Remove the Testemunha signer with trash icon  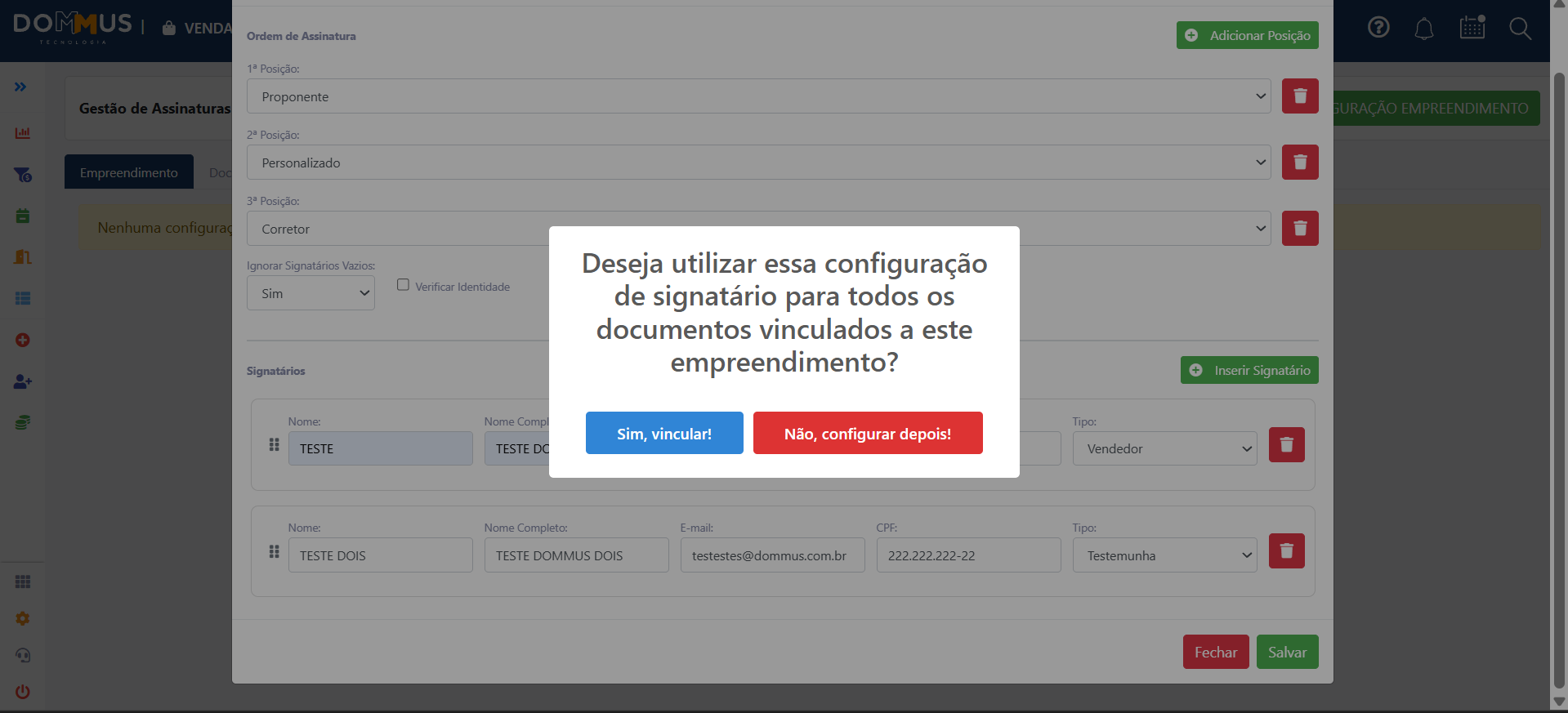(1287, 551)
